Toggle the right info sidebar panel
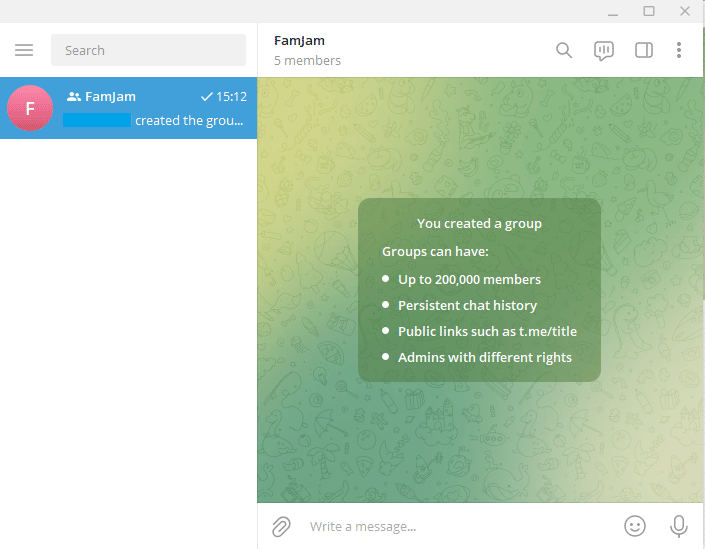705x549 pixels. pos(643,50)
